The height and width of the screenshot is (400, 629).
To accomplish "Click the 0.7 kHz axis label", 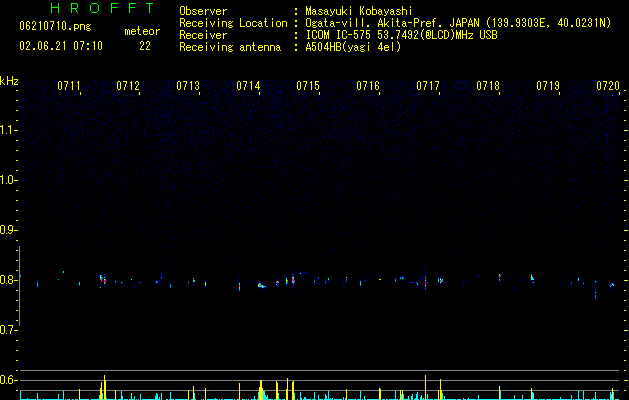I will (9, 330).
